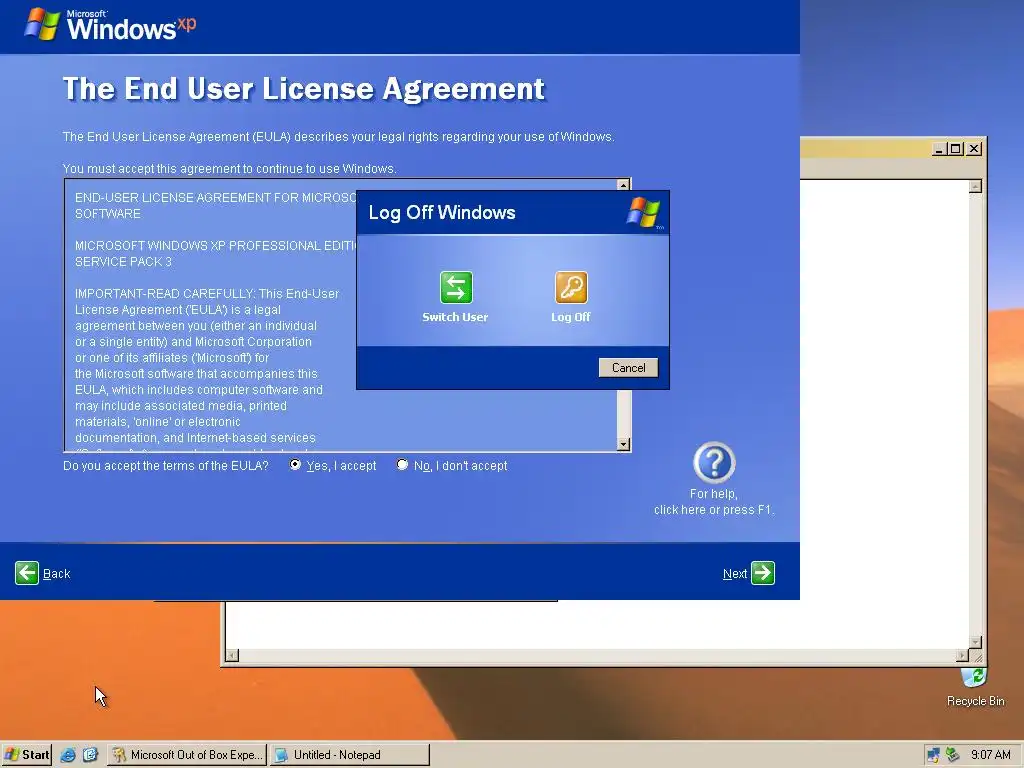Click 'The End User License Agreement' heading
1024x768 pixels.
click(304, 89)
